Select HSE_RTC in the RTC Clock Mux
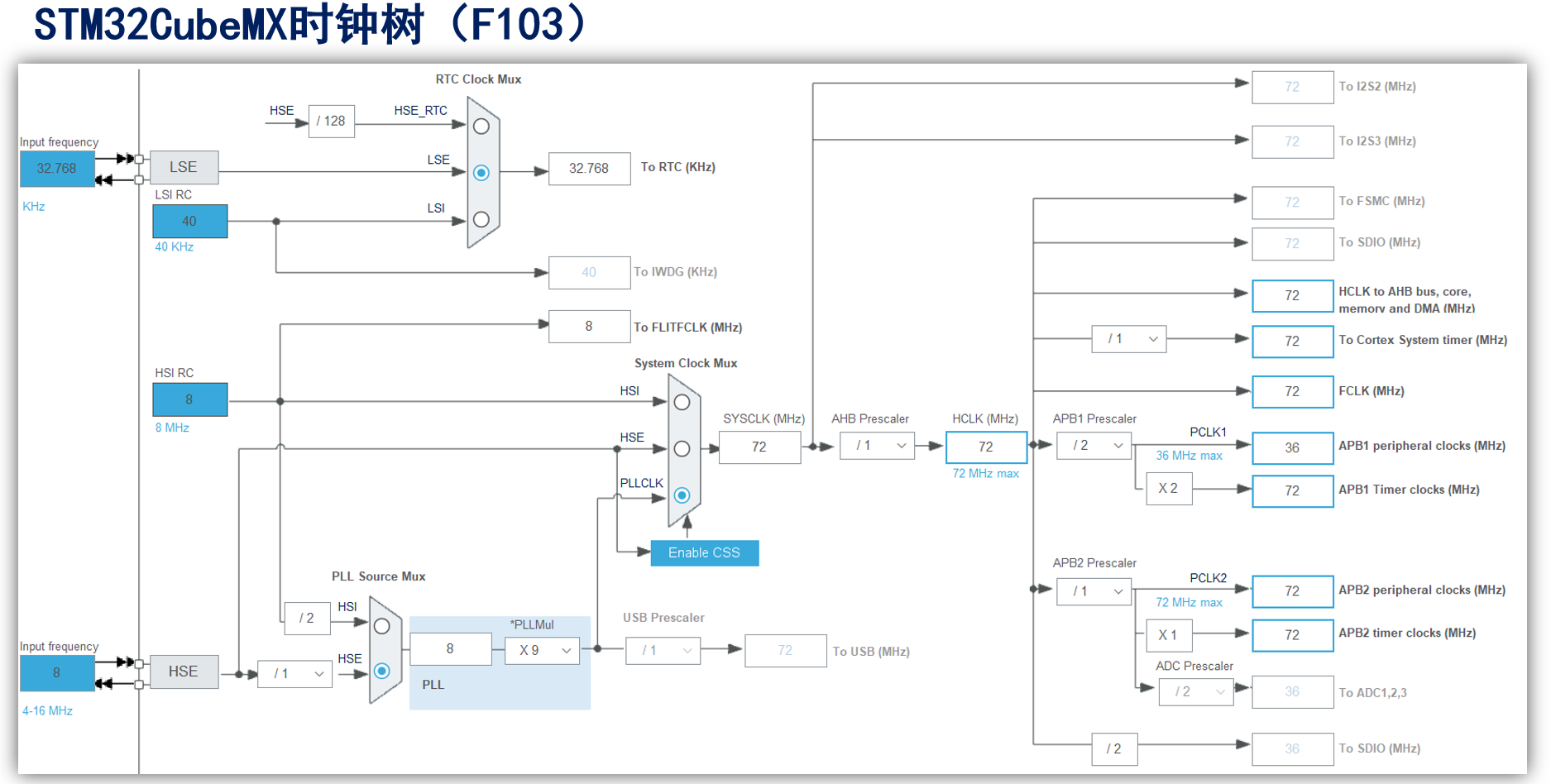This screenshot has width=1551, height=784. point(481,127)
